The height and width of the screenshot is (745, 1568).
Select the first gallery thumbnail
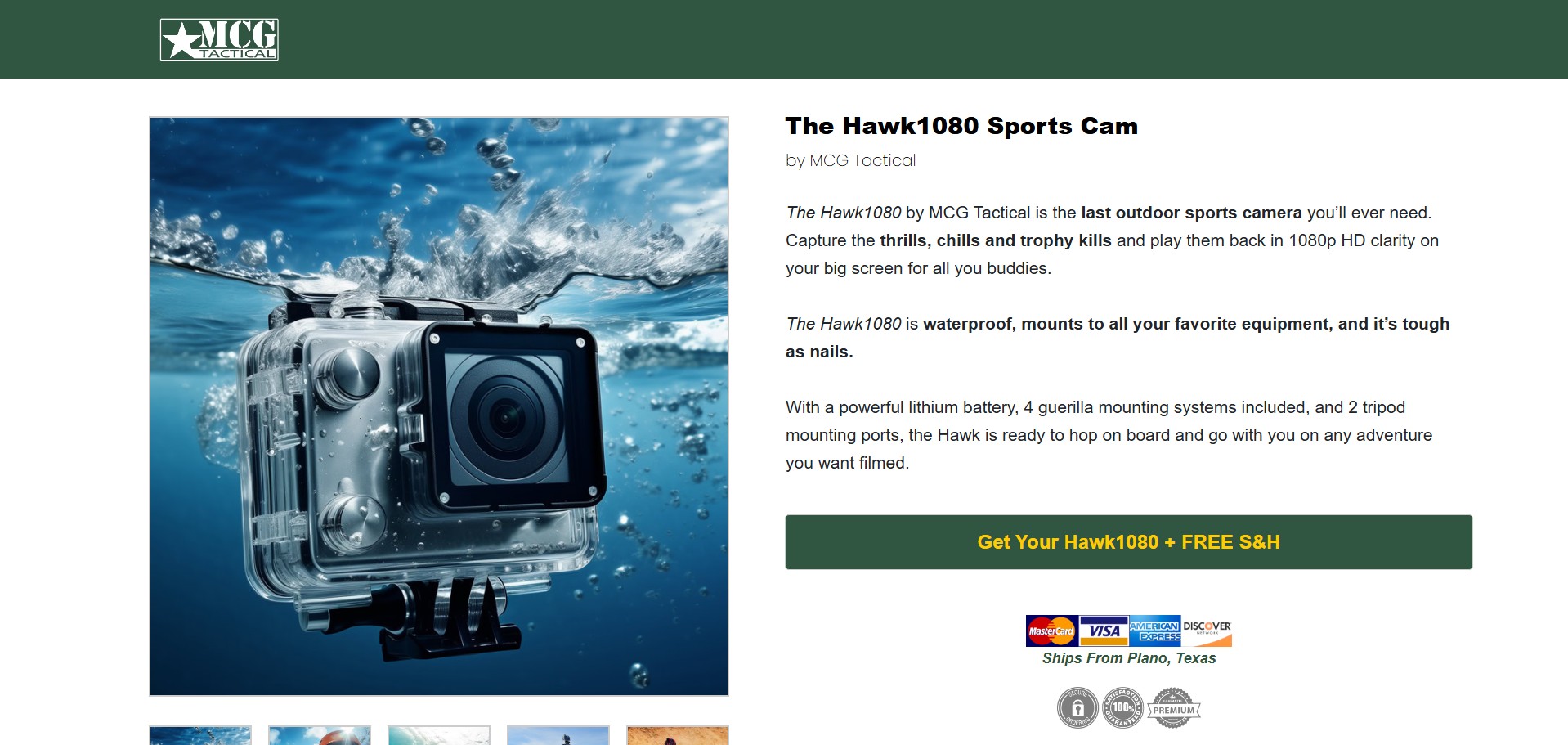200,735
